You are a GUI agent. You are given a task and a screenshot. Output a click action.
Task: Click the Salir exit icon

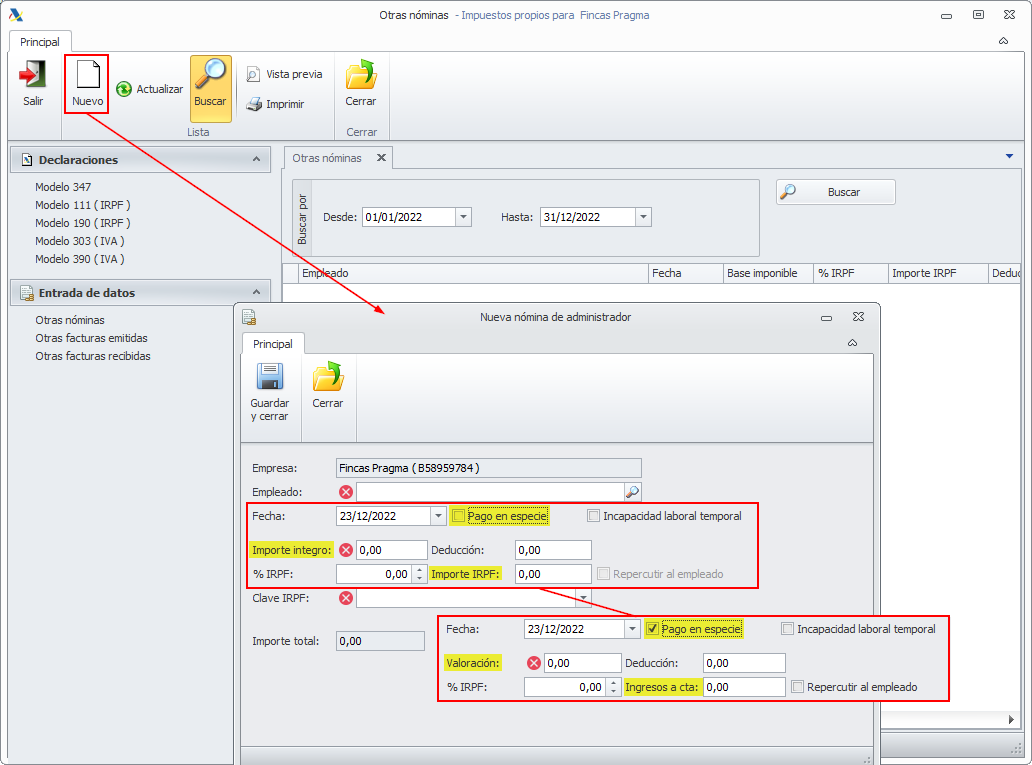33,76
